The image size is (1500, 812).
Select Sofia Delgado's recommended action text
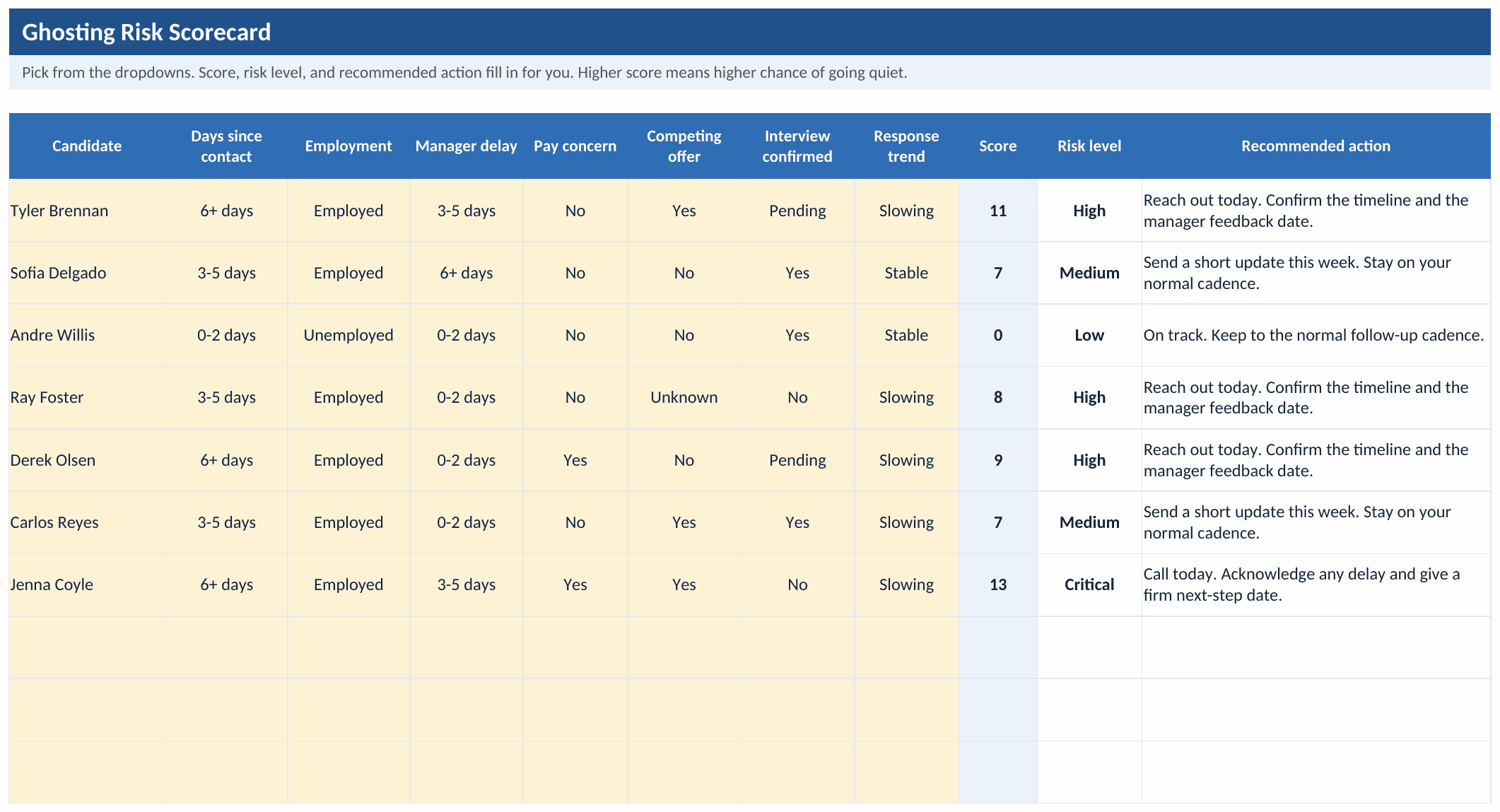tap(1316, 273)
